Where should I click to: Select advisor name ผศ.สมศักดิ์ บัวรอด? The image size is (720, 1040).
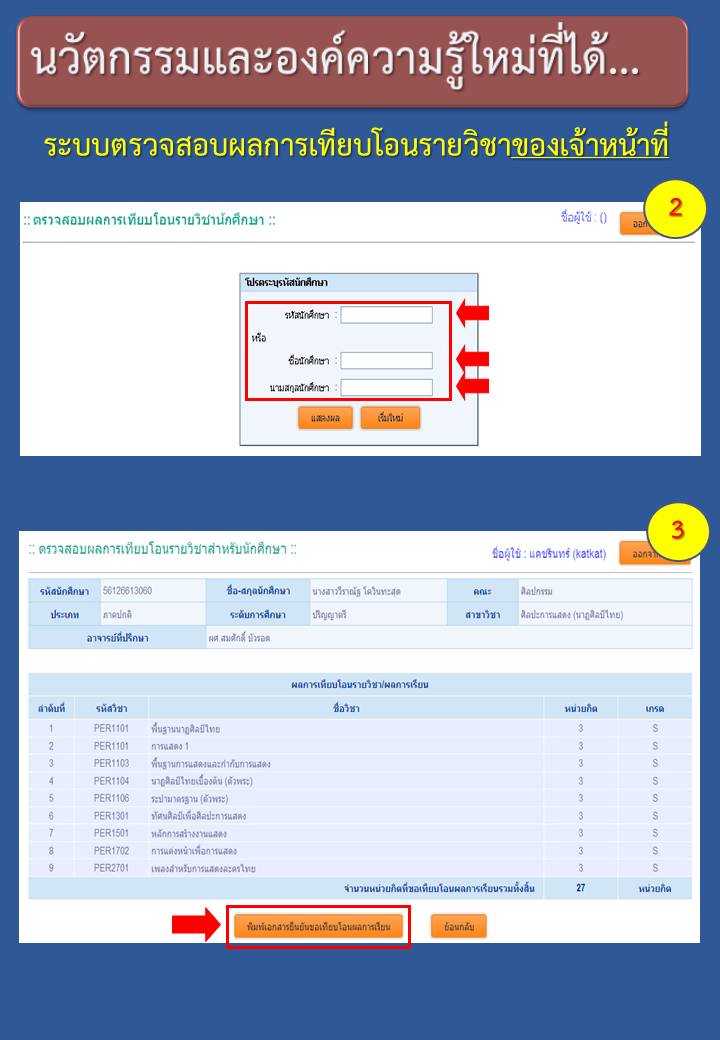coord(239,638)
